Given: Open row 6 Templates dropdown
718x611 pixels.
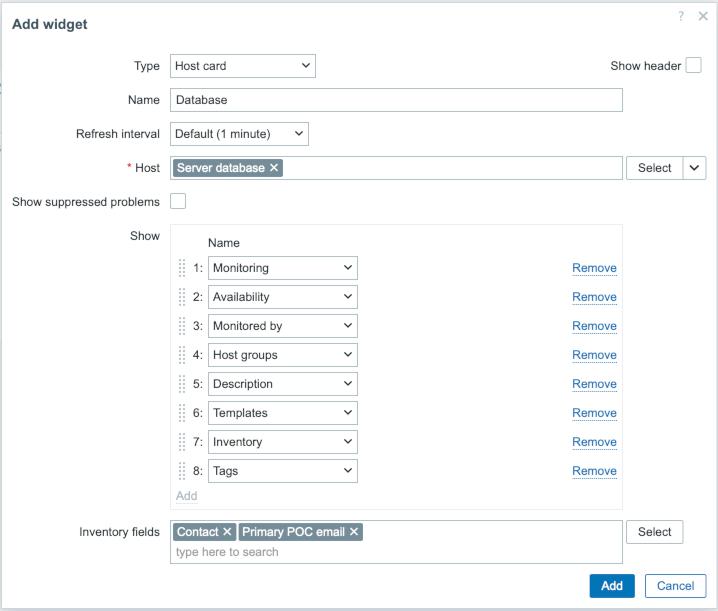Looking at the screenshot, I should pyautogui.click(x=283, y=413).
